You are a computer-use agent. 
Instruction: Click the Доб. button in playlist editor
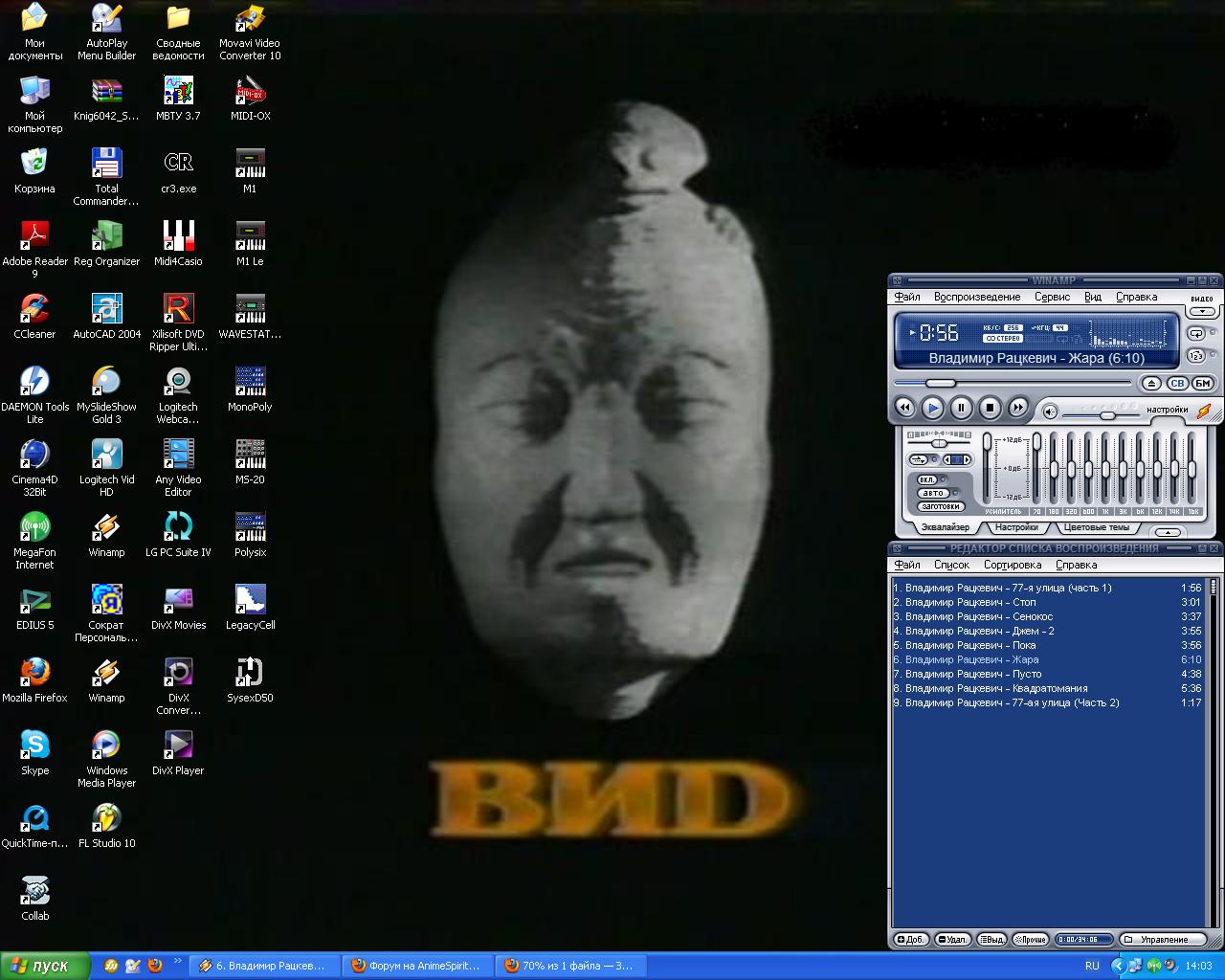pos(911,940)
